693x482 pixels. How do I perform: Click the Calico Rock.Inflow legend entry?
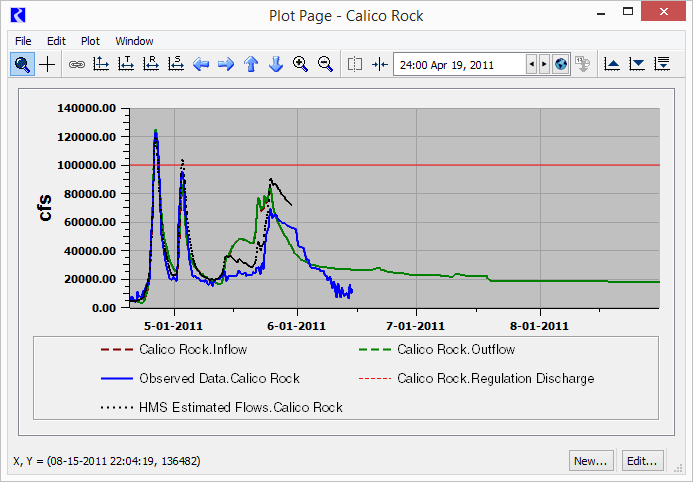pyautogui.click(x=174, y=349)
